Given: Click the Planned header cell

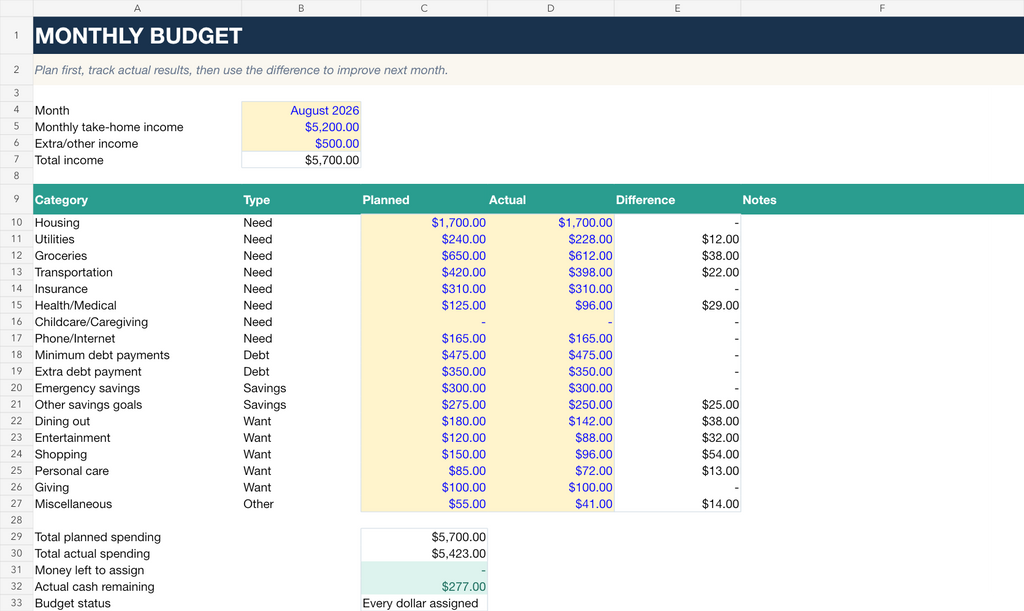Looking at the screenshot, I should (424, 199).
